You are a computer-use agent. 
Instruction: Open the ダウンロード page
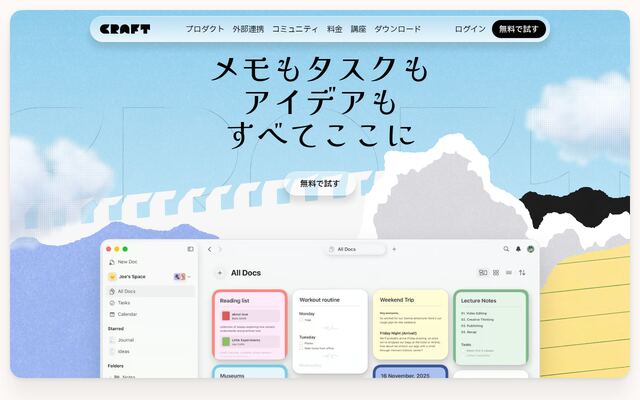[398, 29]
